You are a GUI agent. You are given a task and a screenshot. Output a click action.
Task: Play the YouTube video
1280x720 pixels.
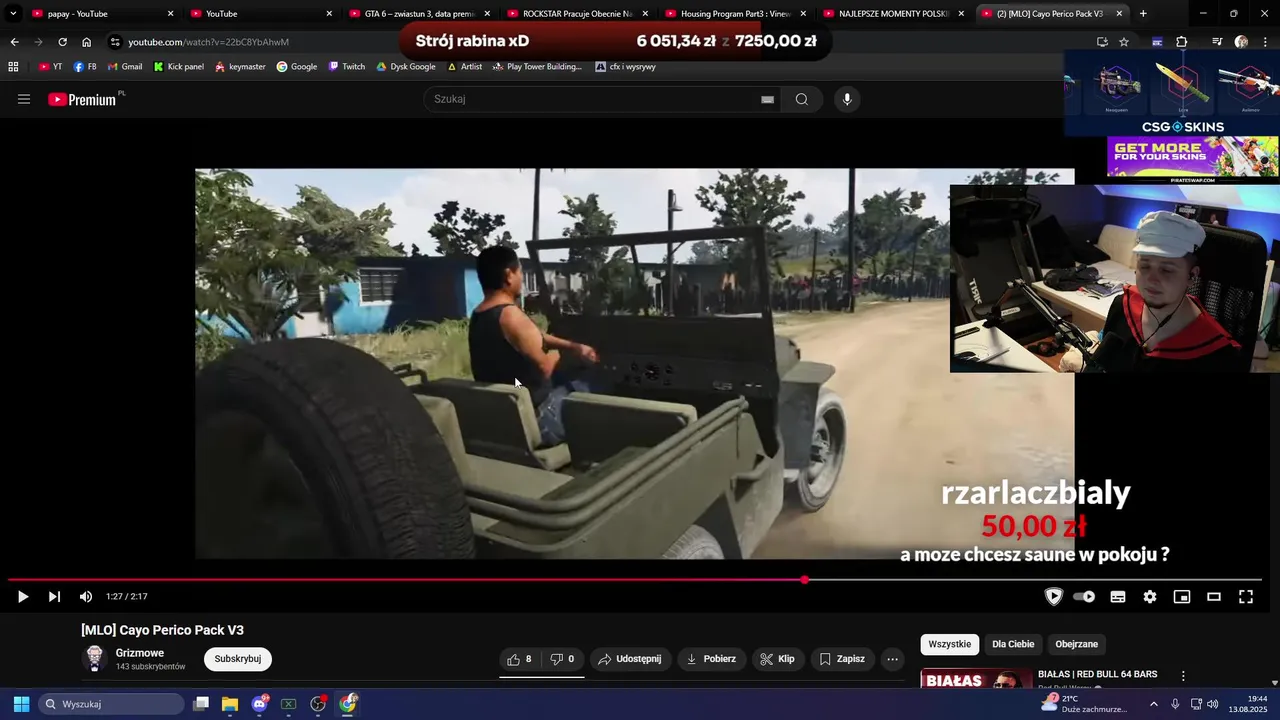(x=22, y=597)
